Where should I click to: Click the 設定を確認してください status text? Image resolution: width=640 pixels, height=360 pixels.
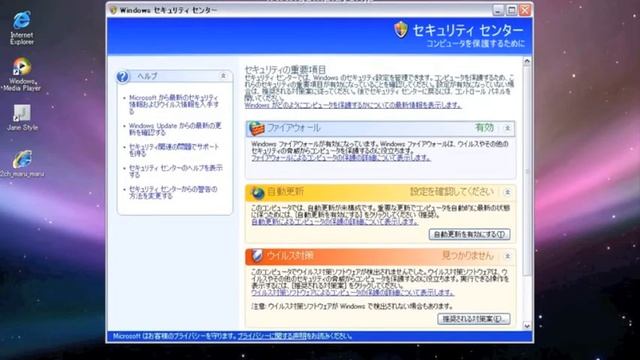click(x=452, y=192)
